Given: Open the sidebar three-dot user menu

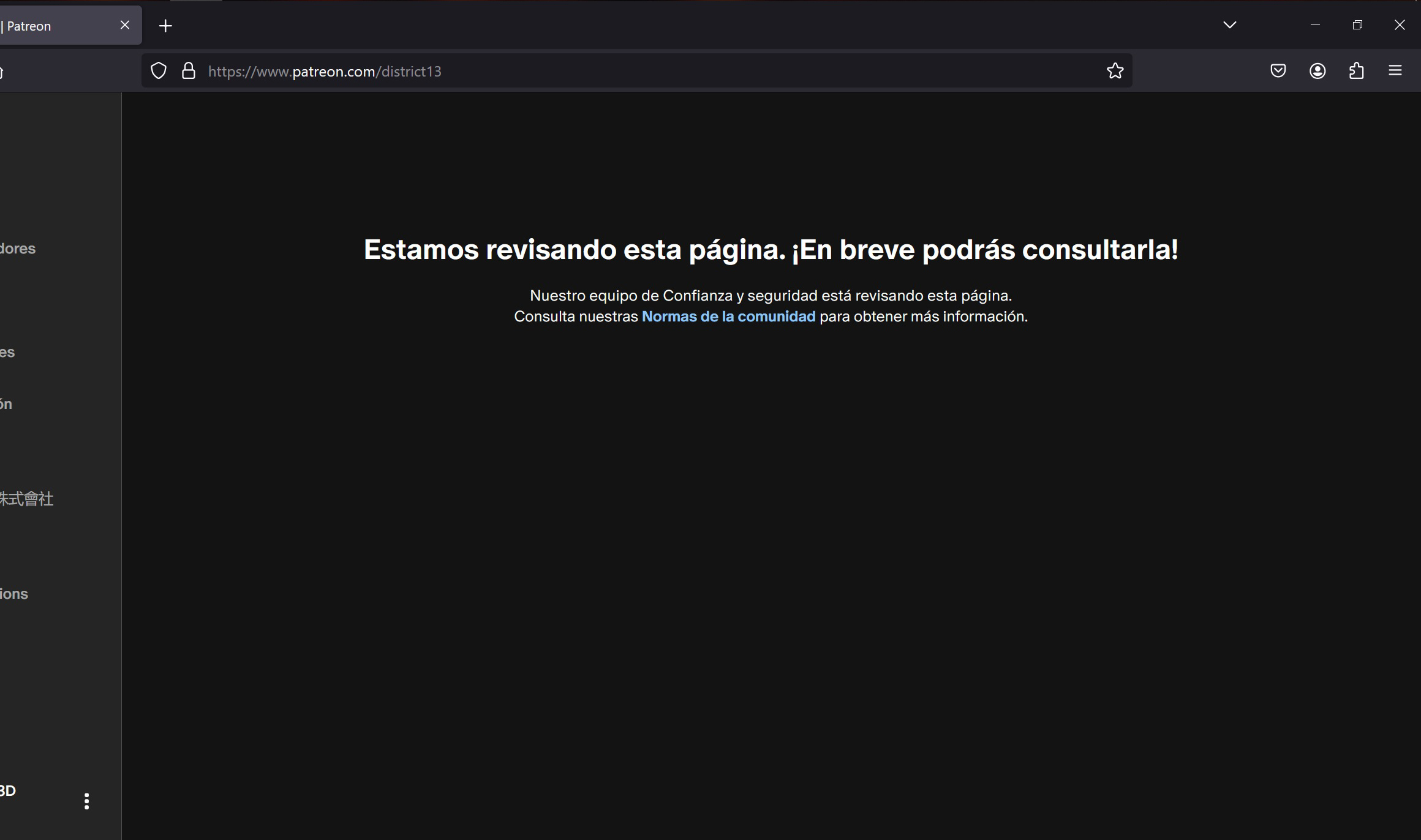Looking at the screenshot, I should click(86, 801).
